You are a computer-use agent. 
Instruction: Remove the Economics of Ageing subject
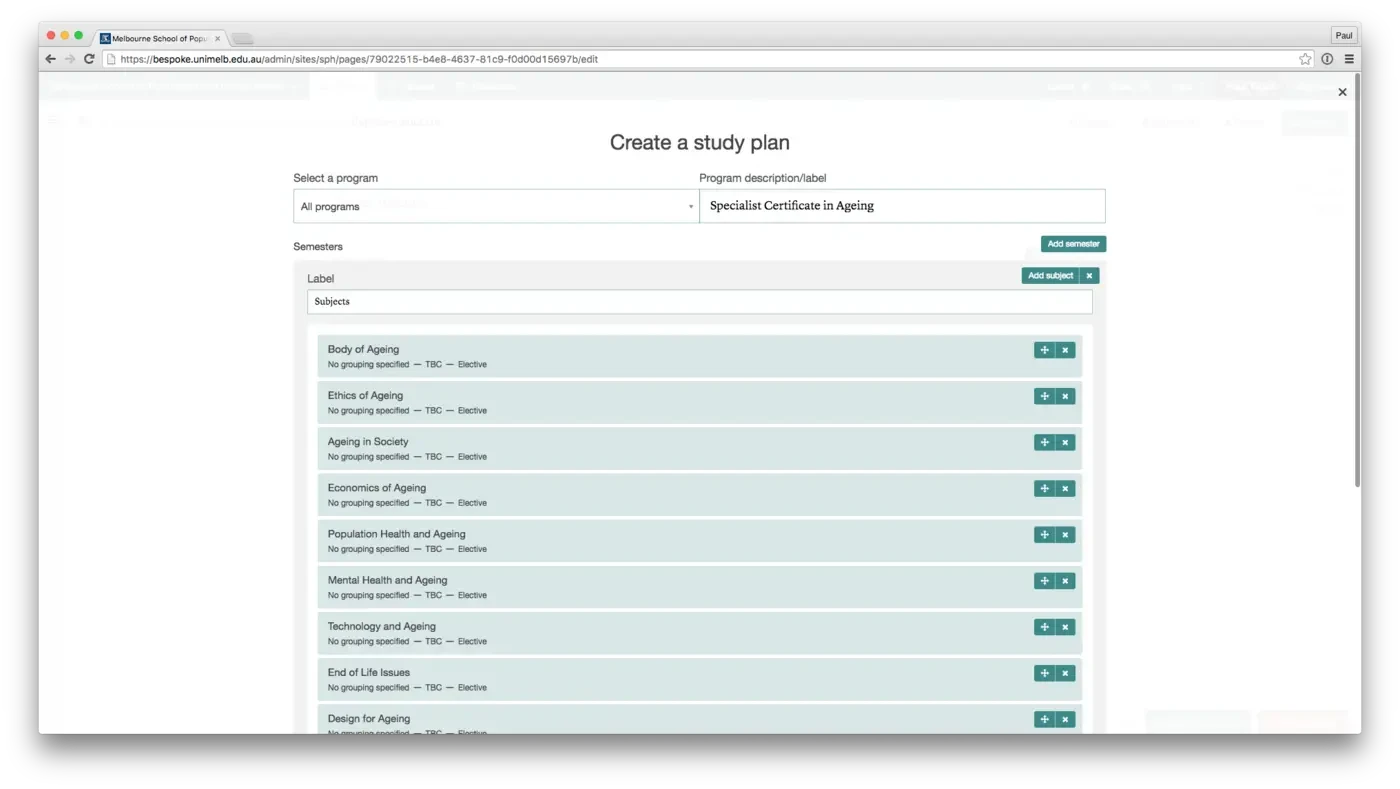click(x=1065, y=488)
